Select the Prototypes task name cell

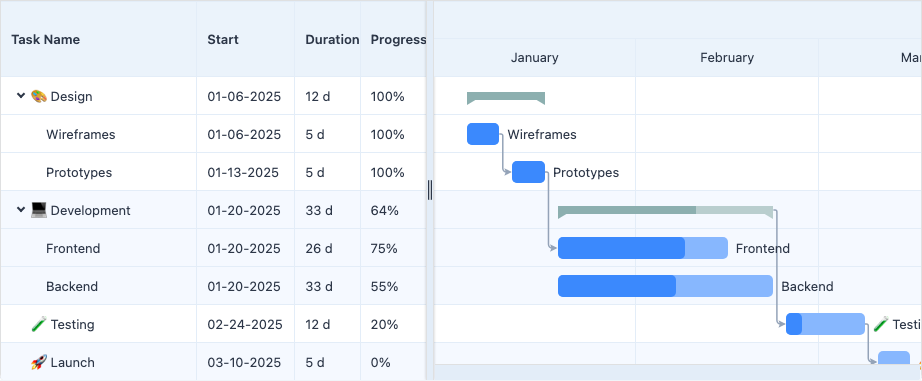tap(98, 172)
